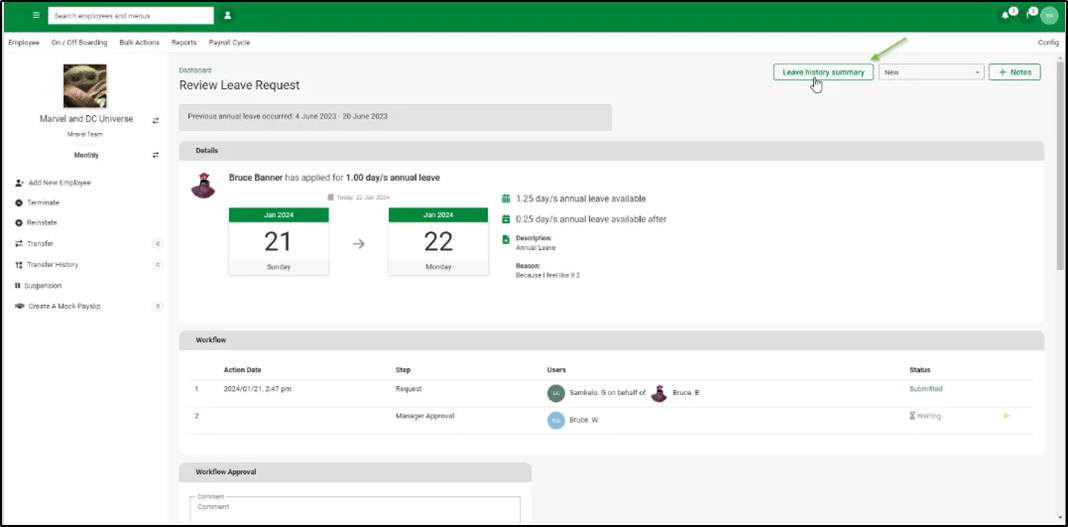The image size is (1068, 527).
Task: Click the swap icon next to Monthly
Action: click(x=155, y=155)
